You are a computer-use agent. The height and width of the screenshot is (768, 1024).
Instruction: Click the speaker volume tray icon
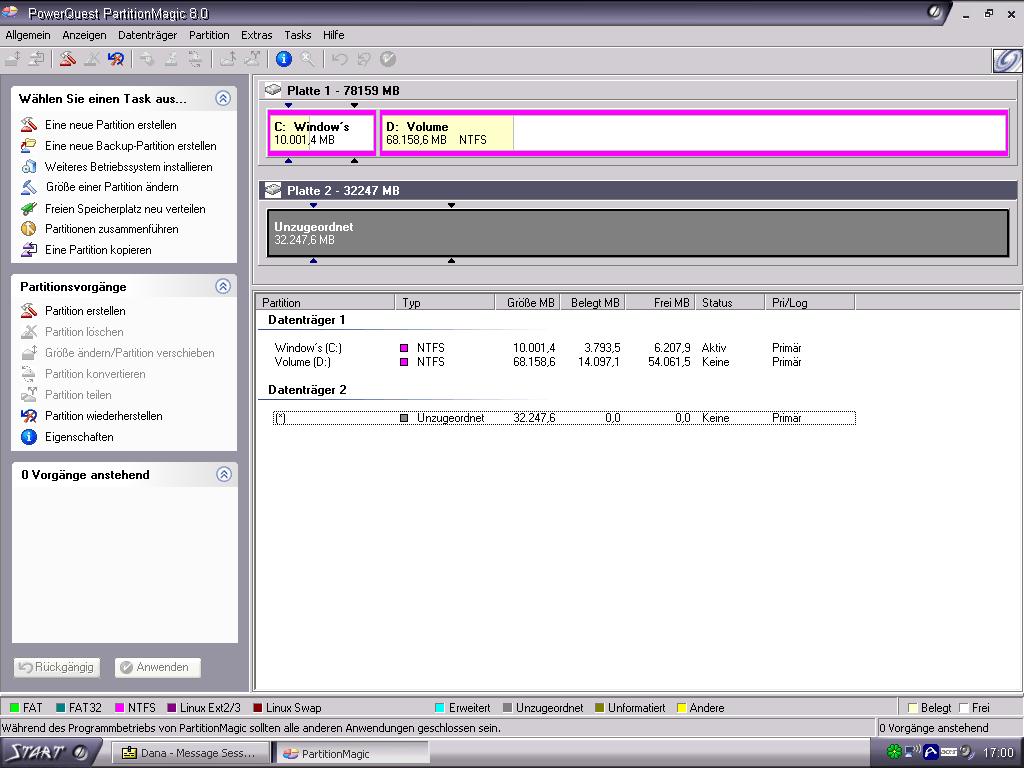pos(967,752)
